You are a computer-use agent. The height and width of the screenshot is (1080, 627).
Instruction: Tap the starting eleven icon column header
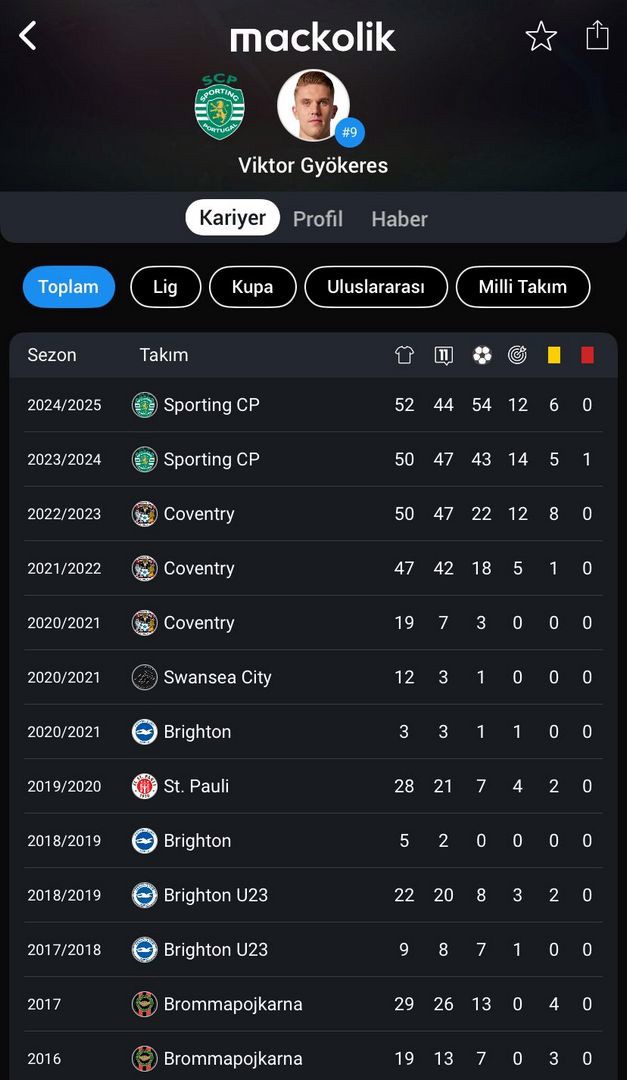[x=444, y=355]
